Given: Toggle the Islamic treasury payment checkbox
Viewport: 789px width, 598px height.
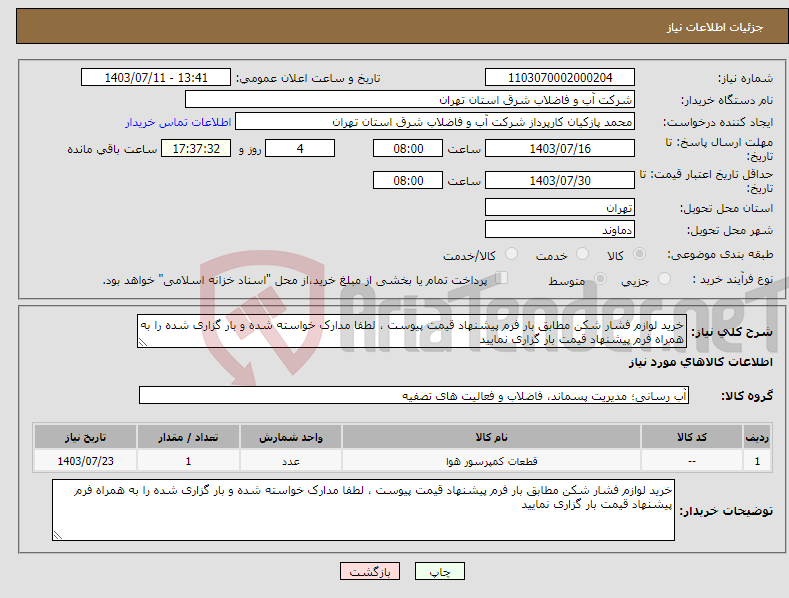Looking at the screenshot, I should click(501, 278).
